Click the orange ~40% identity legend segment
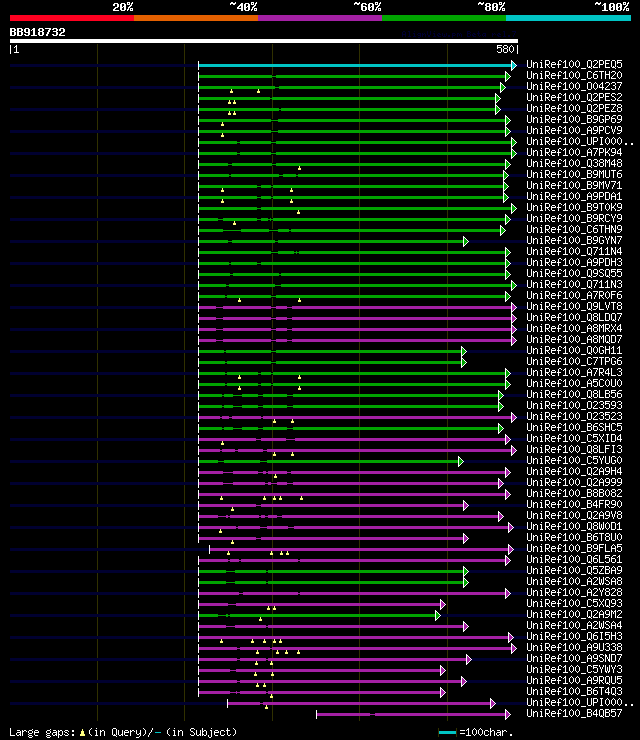The width and height of the screenshot is (640, 740). coord(196,18)
